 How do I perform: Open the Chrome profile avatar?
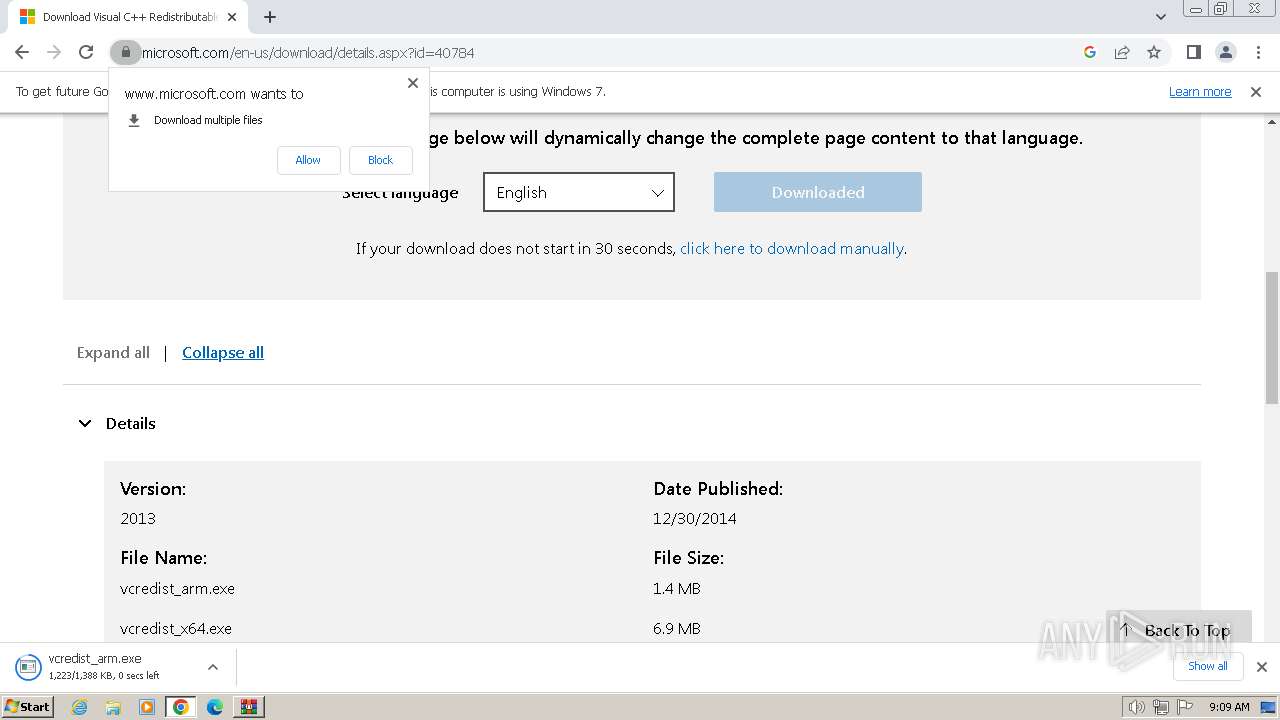coord(1225,52)
